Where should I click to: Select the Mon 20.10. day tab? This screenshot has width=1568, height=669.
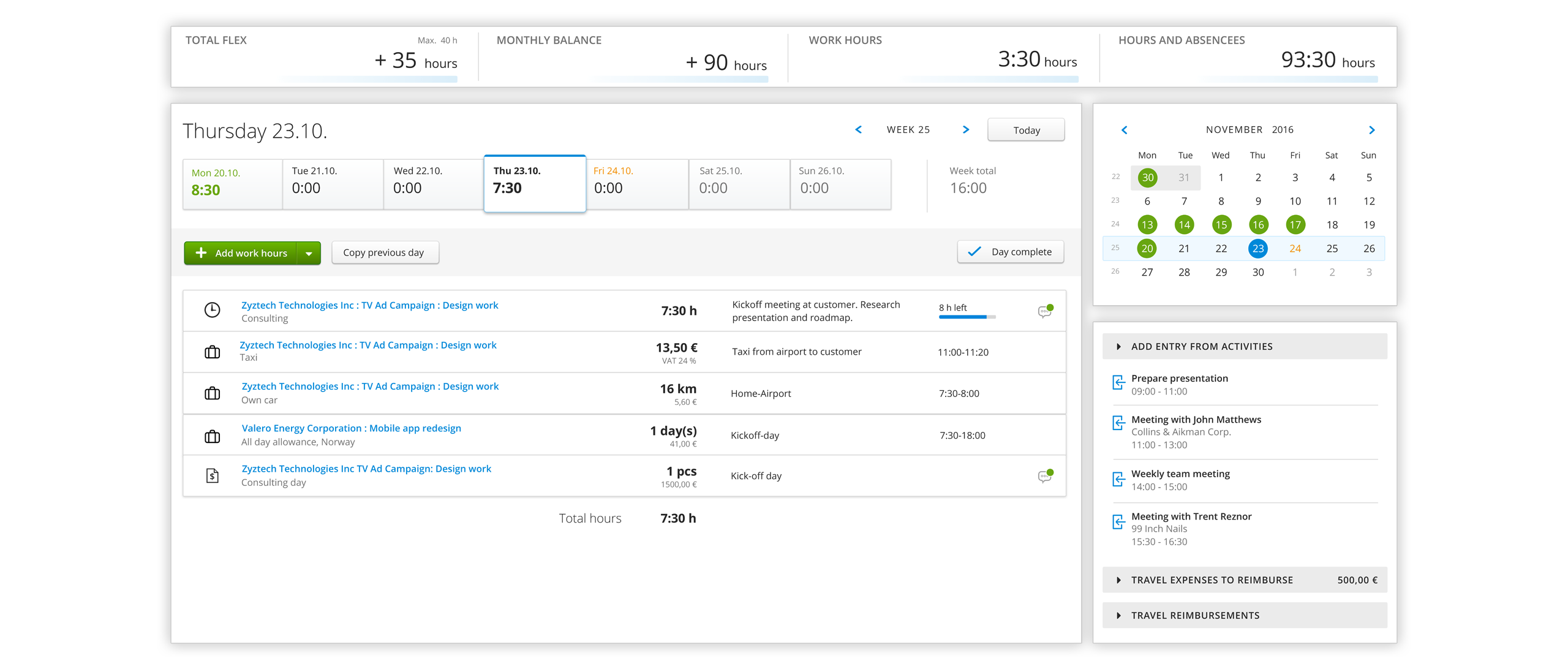point(232,183)
